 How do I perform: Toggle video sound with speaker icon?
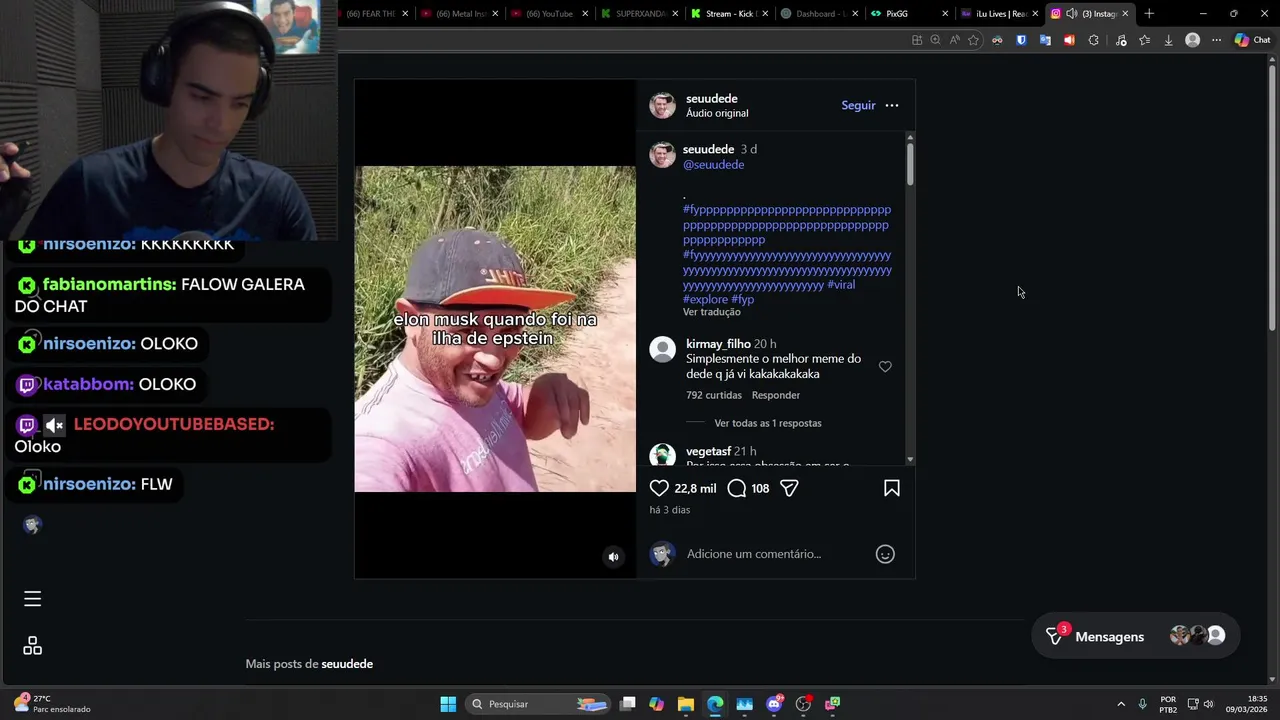[x=614, y=557]
